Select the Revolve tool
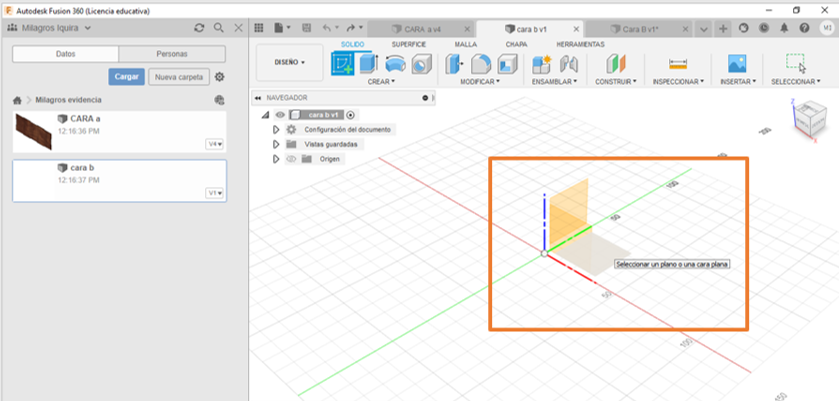Image resolution: width=839 pixels, height=401 pixels. pos(395,64)
